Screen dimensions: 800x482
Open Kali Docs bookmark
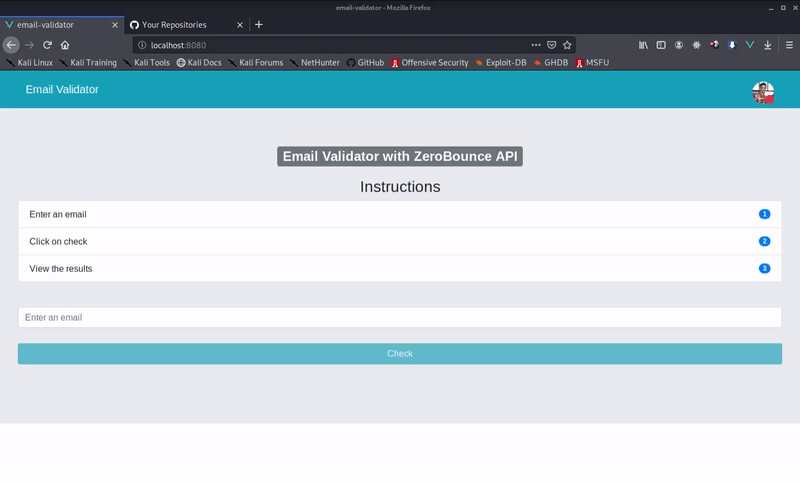pos(199,63)
